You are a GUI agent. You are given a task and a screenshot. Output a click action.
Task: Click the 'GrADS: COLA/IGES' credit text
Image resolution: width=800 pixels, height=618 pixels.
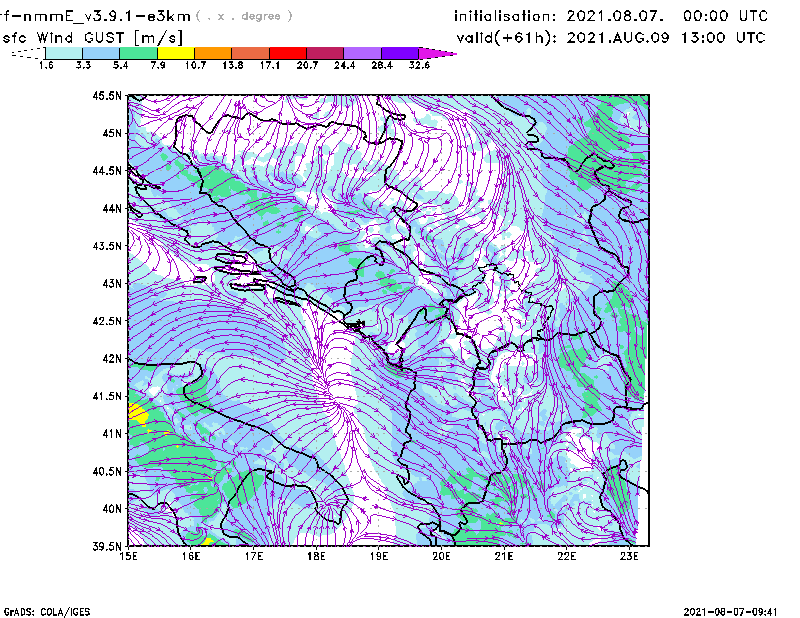(x=47, y=612)
